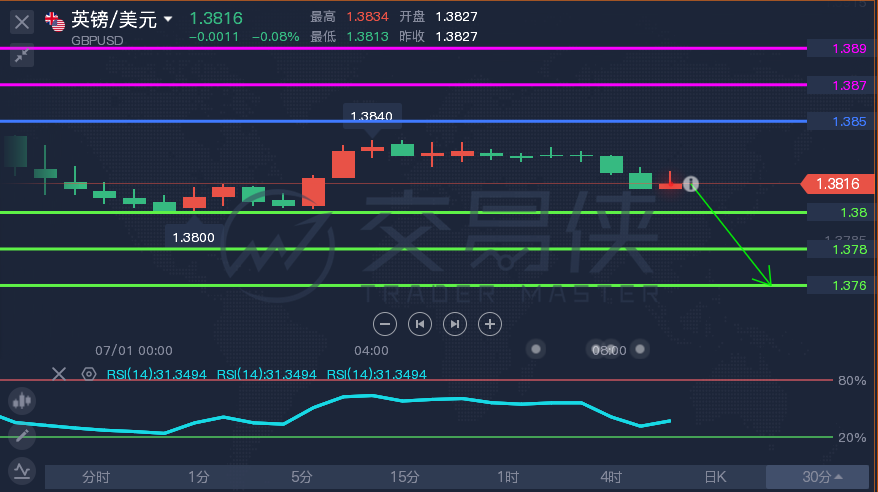This screenshot has height=492, width=878.
Task: Click the 1.3816 current price tag
Action: tap(838, 184)
